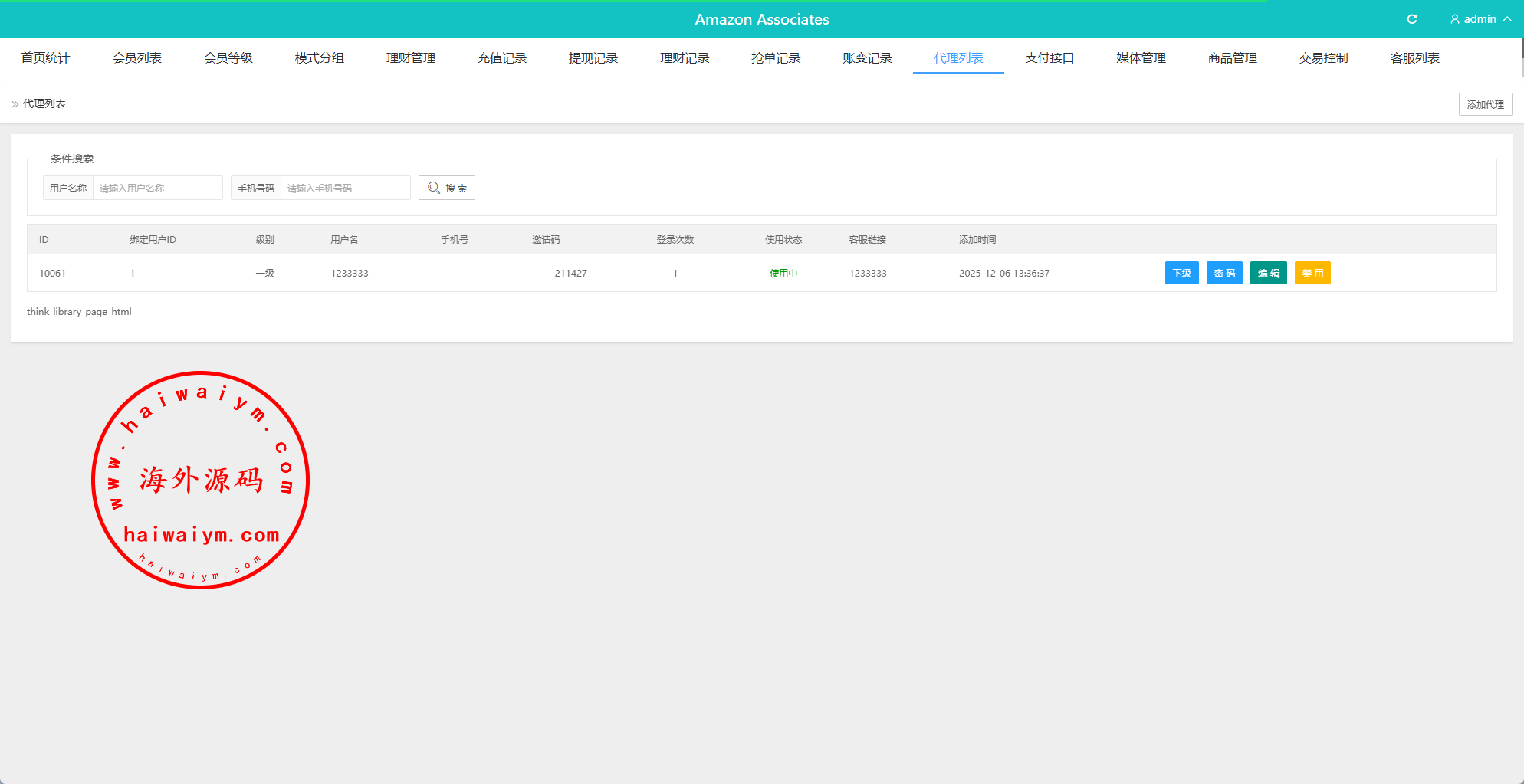This screenshot has width=1524, height=784.
Task: Go to the 会员等级 tab
Action: point(228,58)
